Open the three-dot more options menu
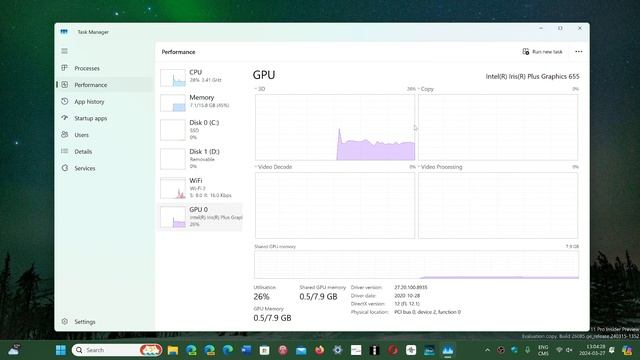 [x=579, y=52]
